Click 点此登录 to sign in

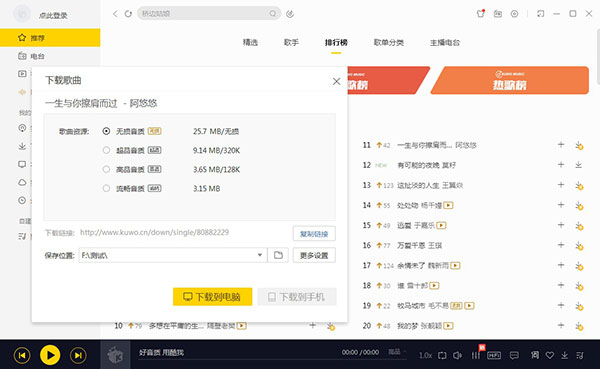(53, 15)
